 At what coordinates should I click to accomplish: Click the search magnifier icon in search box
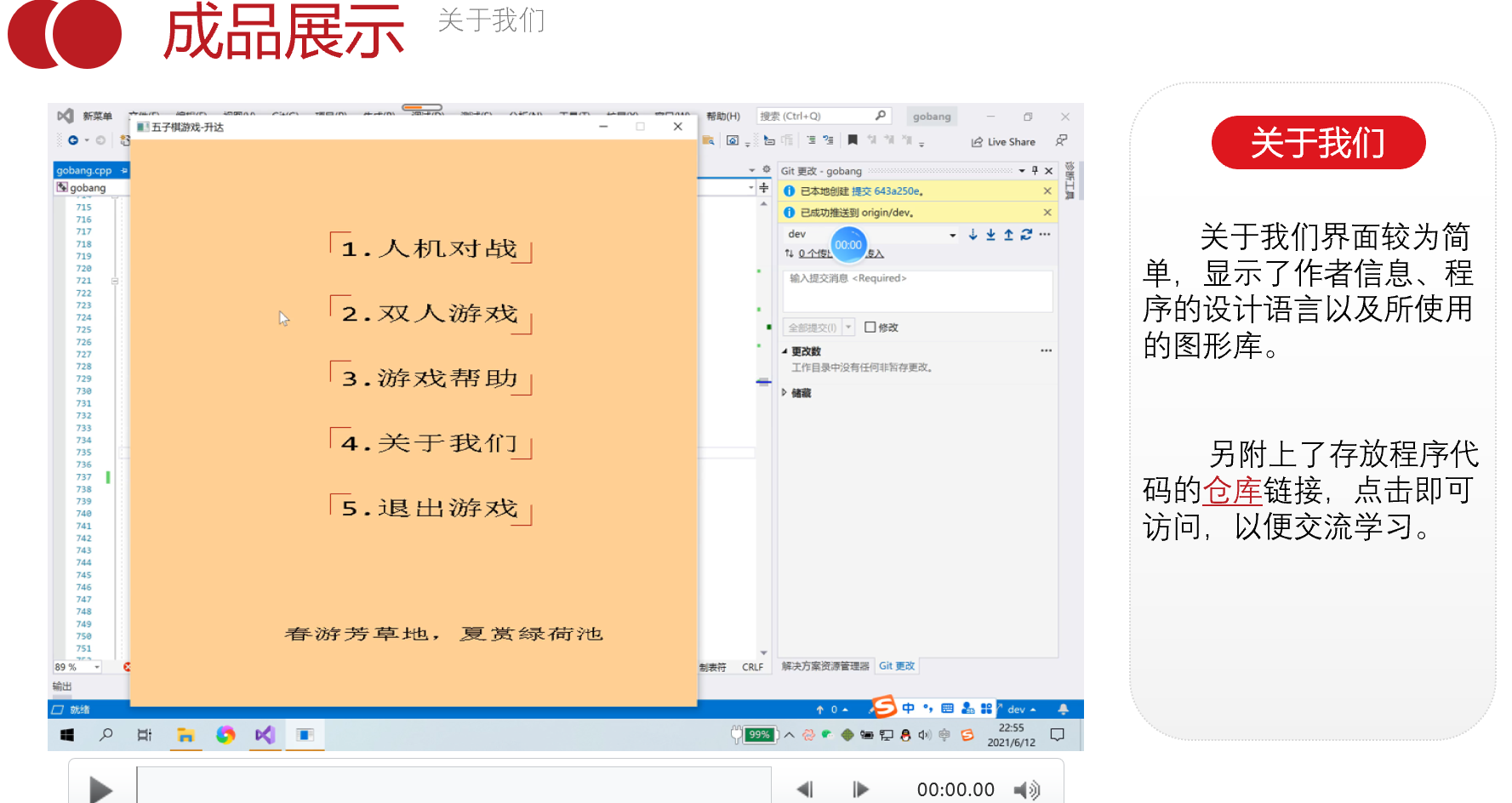880,116
